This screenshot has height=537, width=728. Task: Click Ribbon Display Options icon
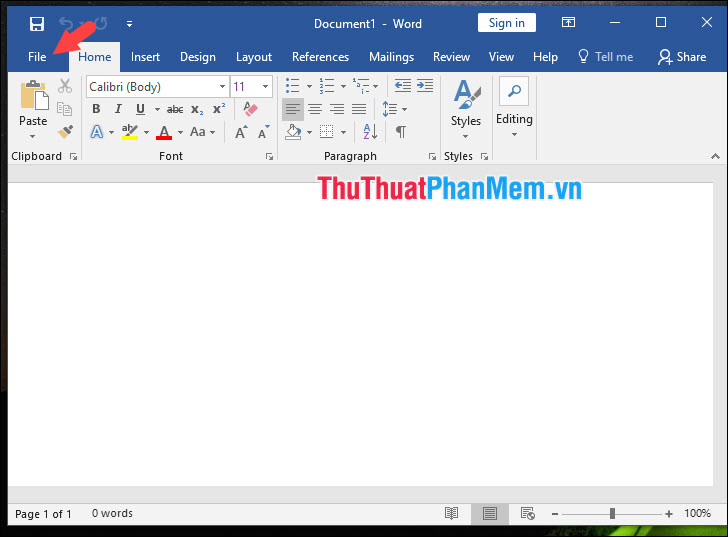[x=568, y=22]
